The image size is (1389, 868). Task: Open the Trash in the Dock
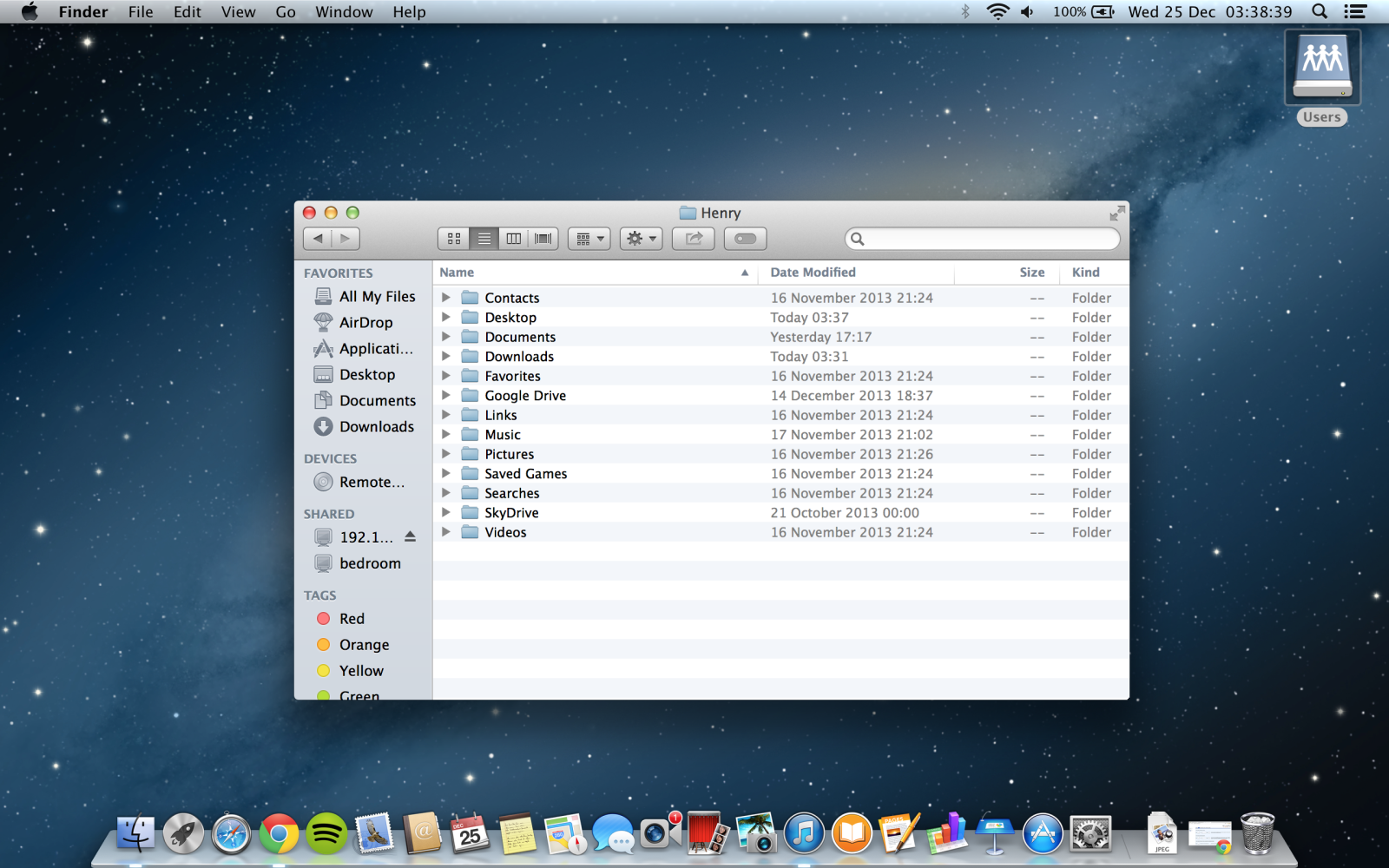tap(1257, 834)
